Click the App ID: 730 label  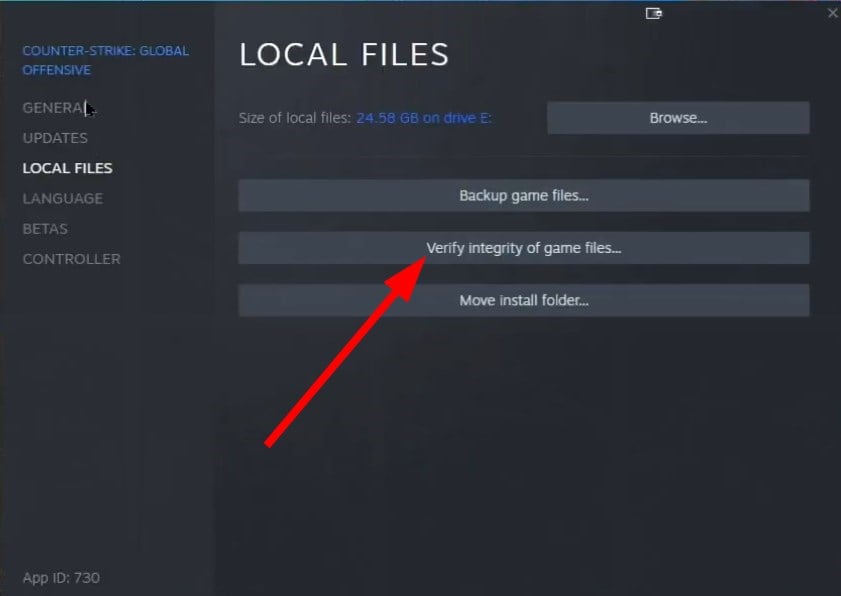[61, 578]
